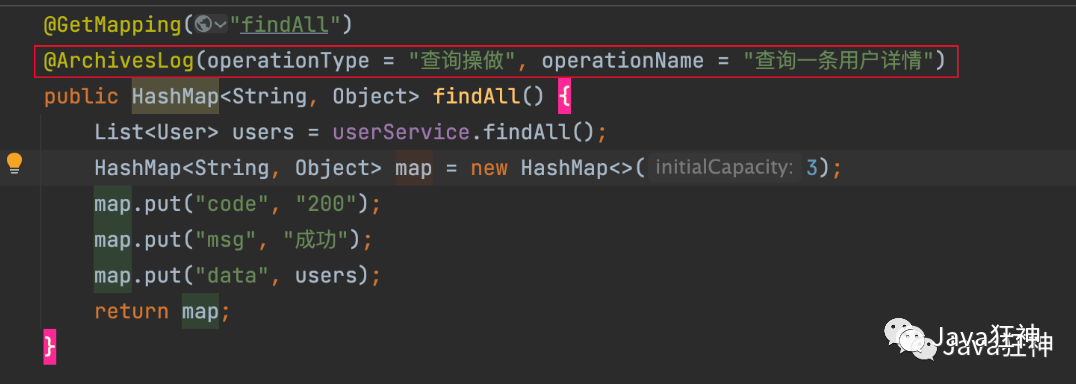This screenshot has width=1076, height=384.
Task: Click the initialCapacity parameter hint
Action: [724, 167]
